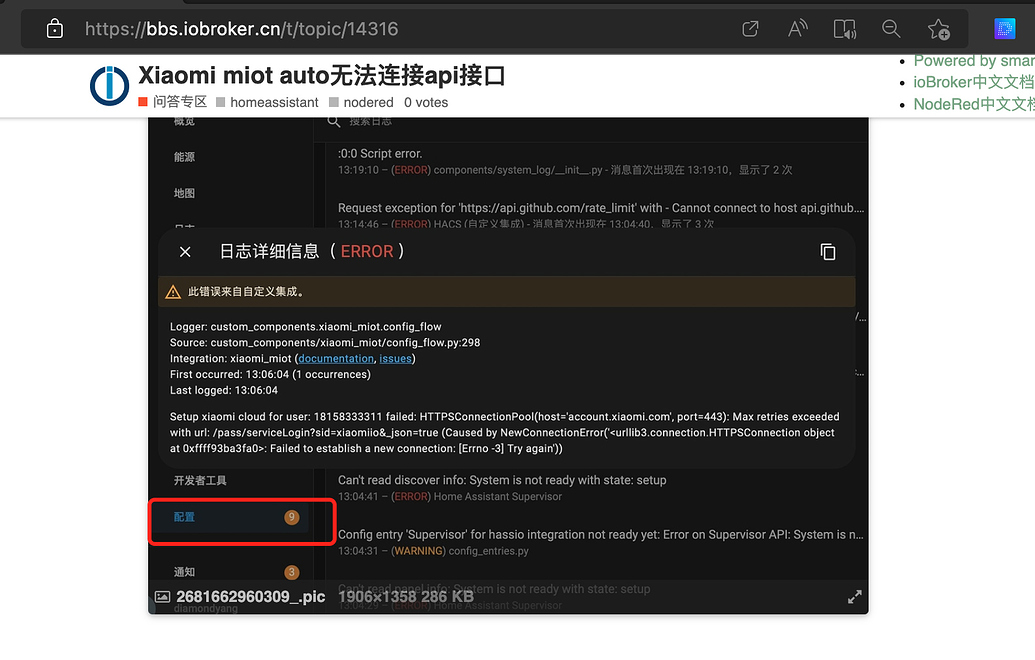
Task: Click the text size adjustment icon
Action: pos(797,29)
